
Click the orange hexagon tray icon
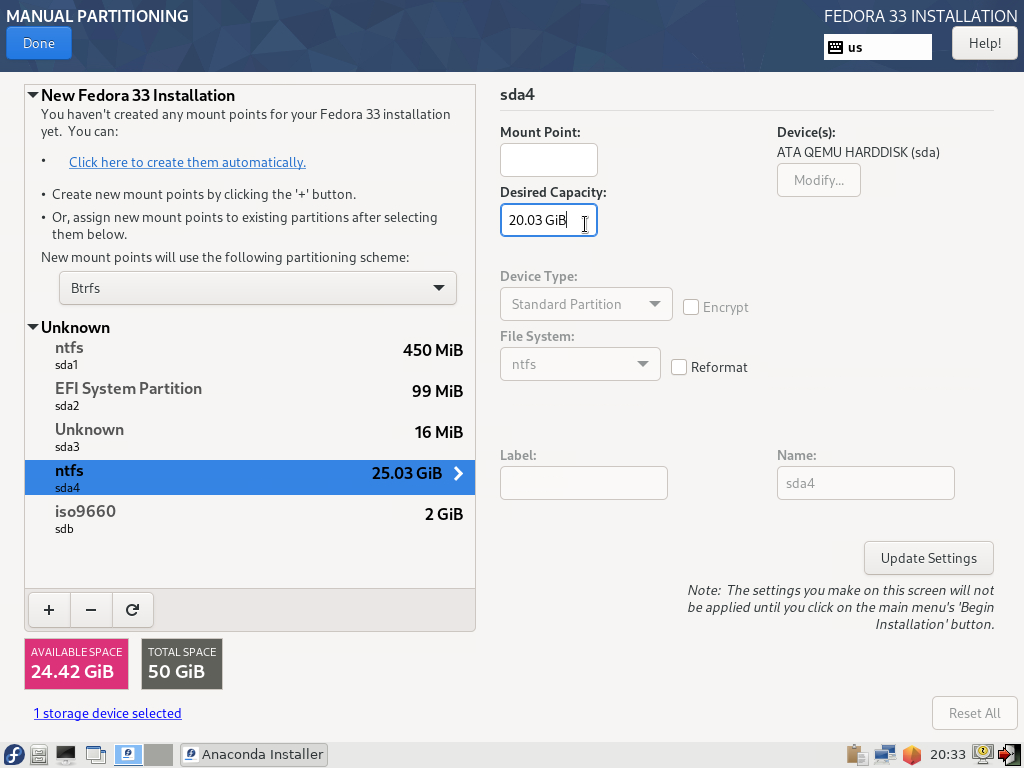point(912,755)
